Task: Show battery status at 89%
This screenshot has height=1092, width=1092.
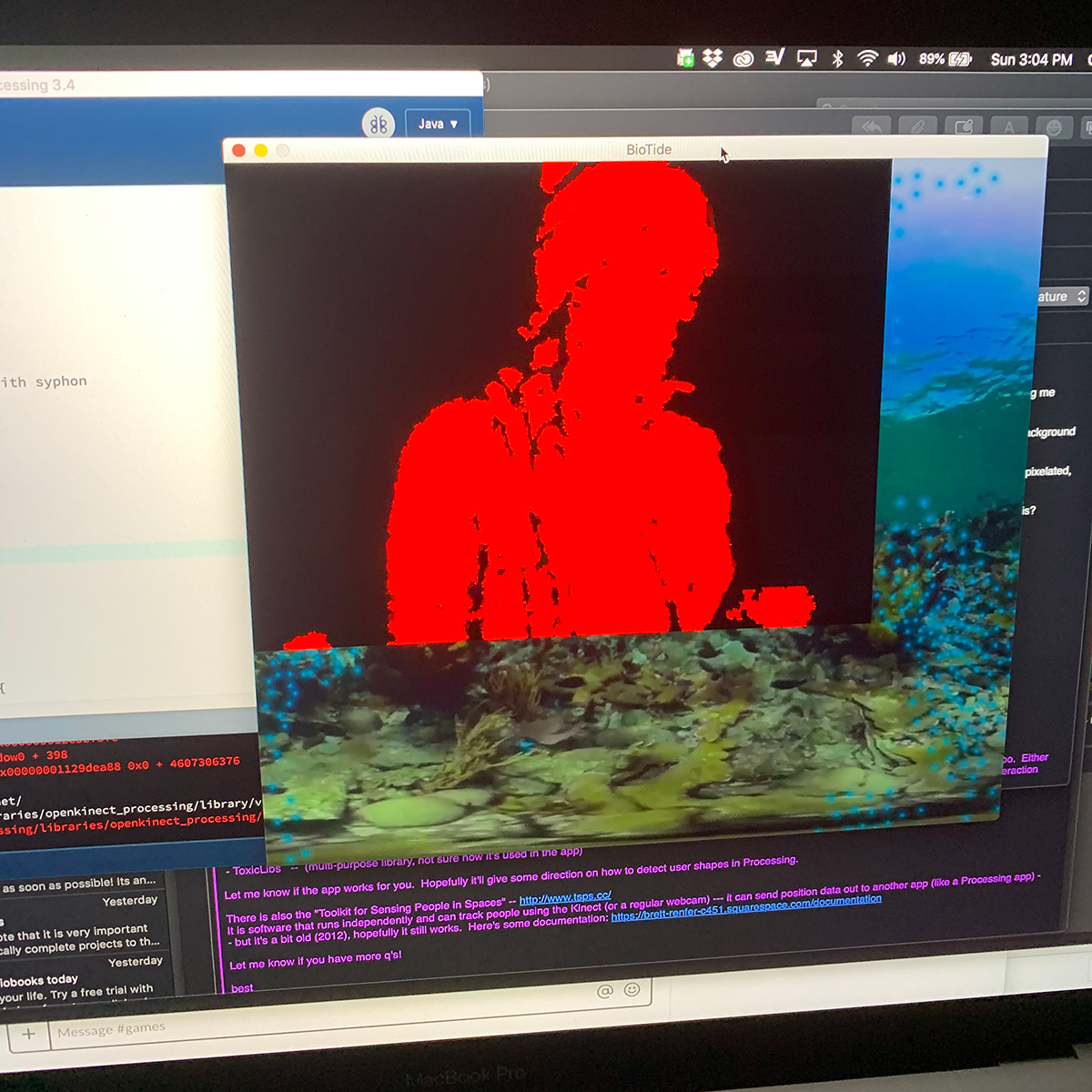Action: point(945,59)
